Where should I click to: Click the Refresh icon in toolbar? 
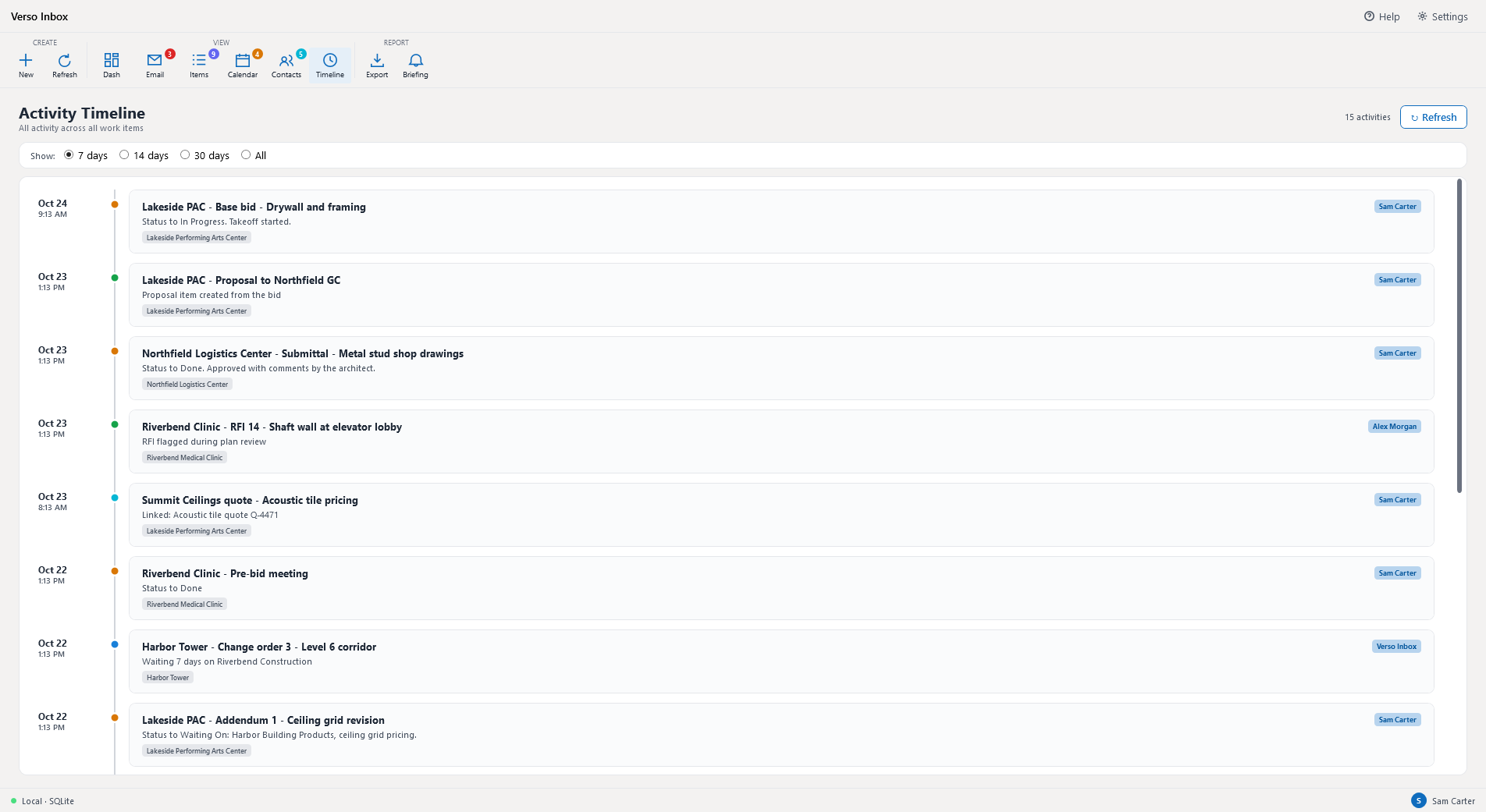coord(65,61)
